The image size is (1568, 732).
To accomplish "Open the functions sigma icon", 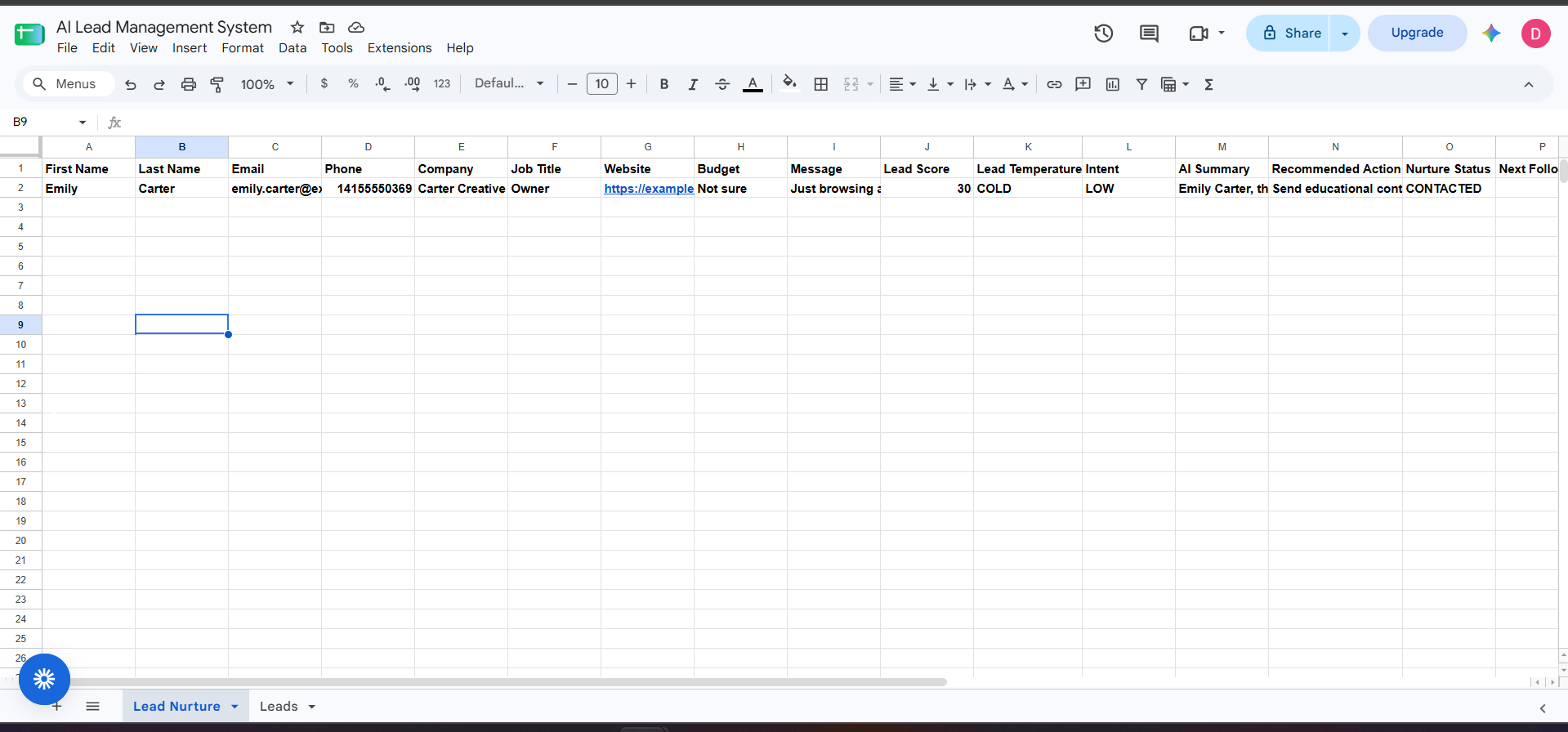I will click(x=1209, y=84).
